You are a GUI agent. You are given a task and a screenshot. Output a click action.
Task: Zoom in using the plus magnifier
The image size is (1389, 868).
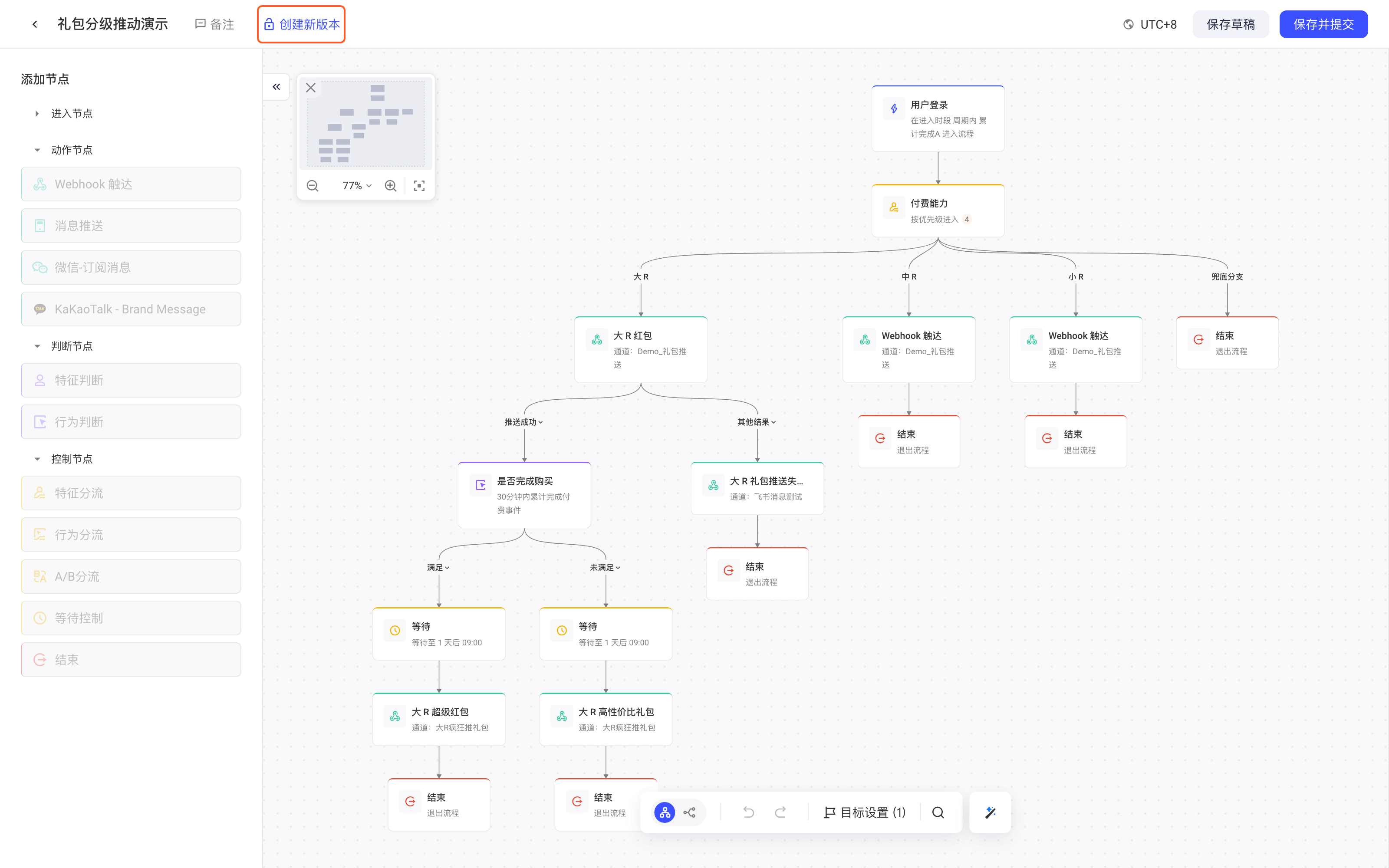point(391,185)
